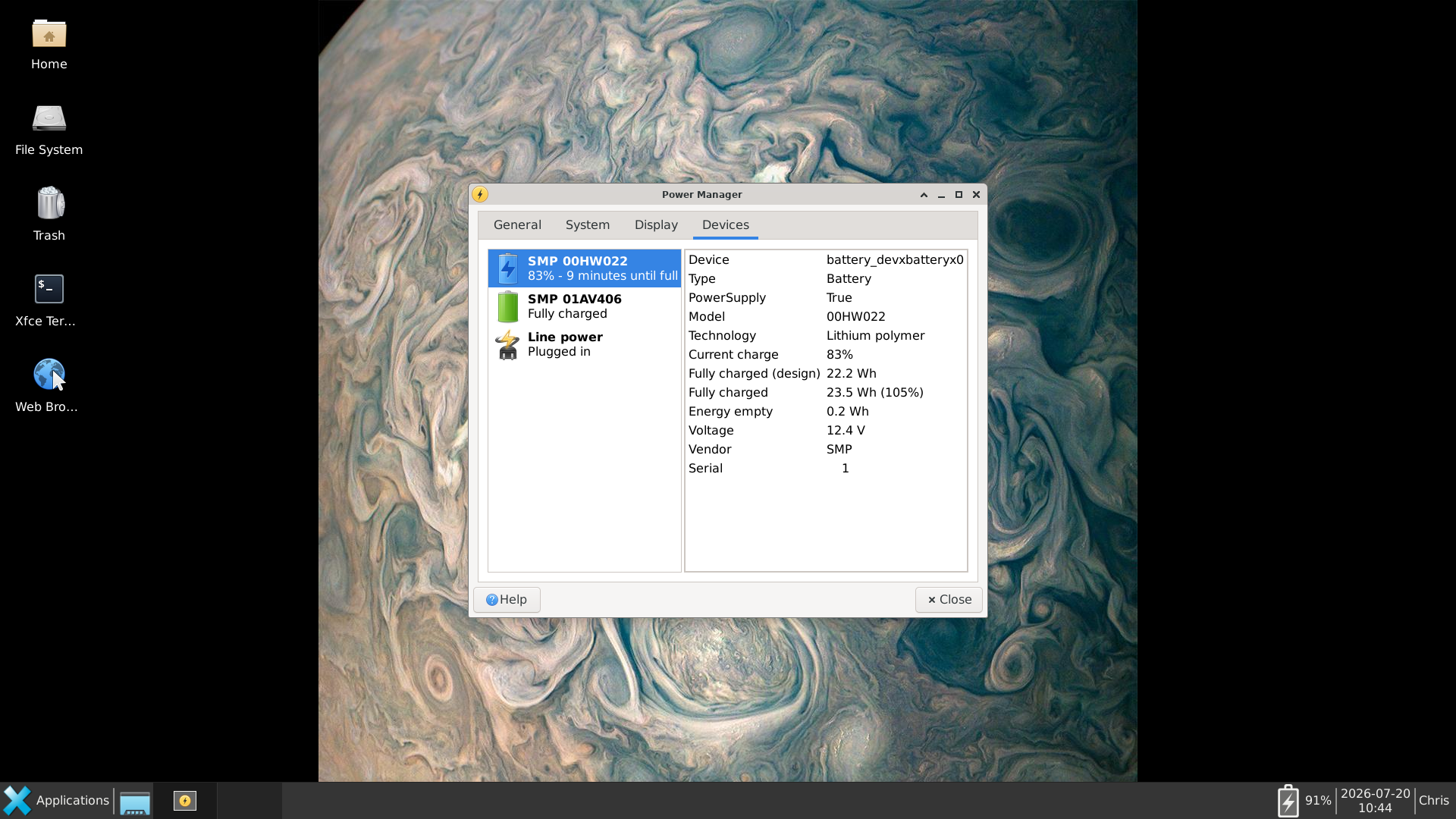Viewport: 1456px width, 819px height.
Task: Select the '83% - 9 minutes until full' device row
Action: tap(585, 268)
